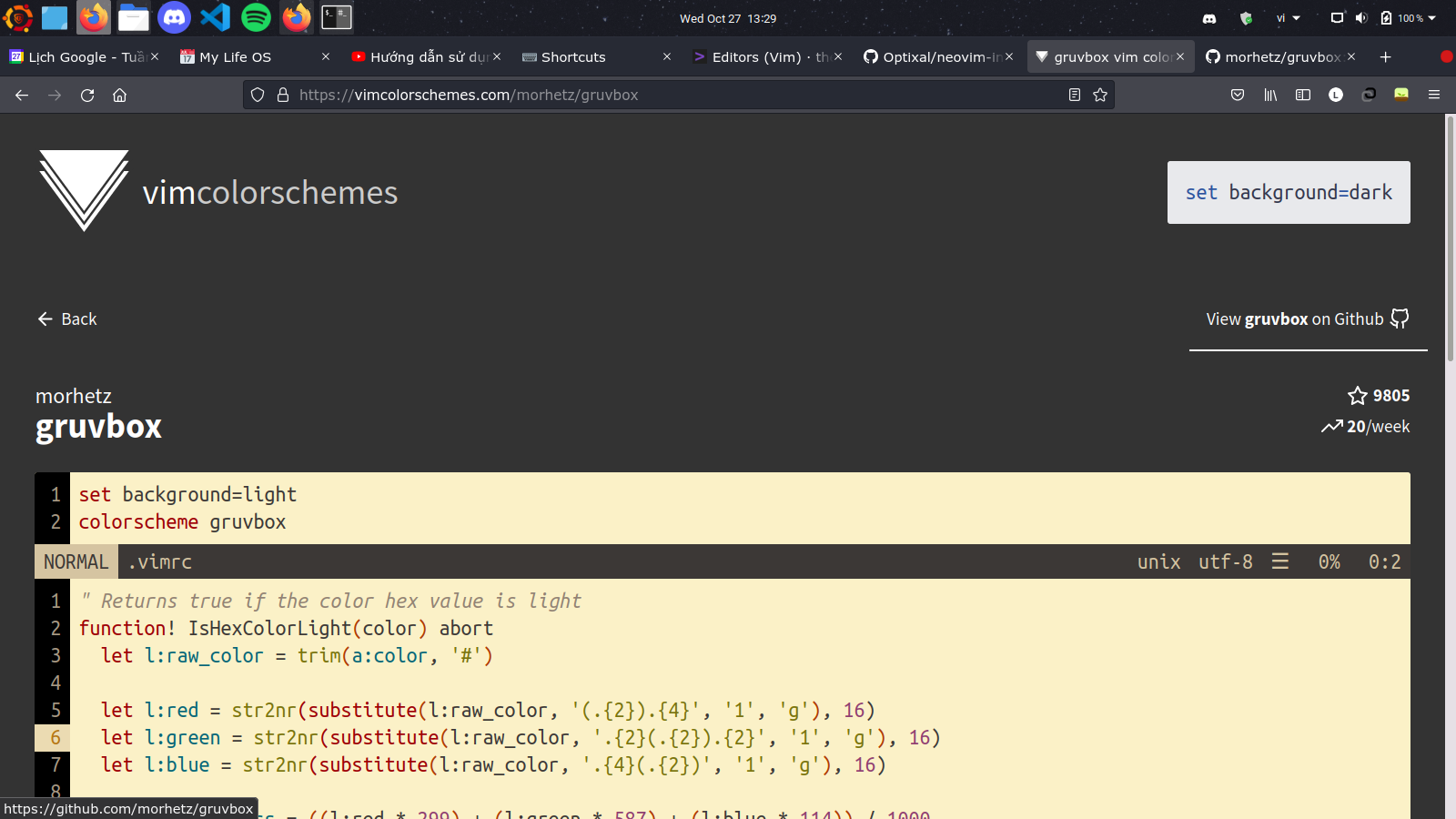Click the utf-8 encoding label
This screenshot has height=819, width=1456.
(x=1225, y=562)
